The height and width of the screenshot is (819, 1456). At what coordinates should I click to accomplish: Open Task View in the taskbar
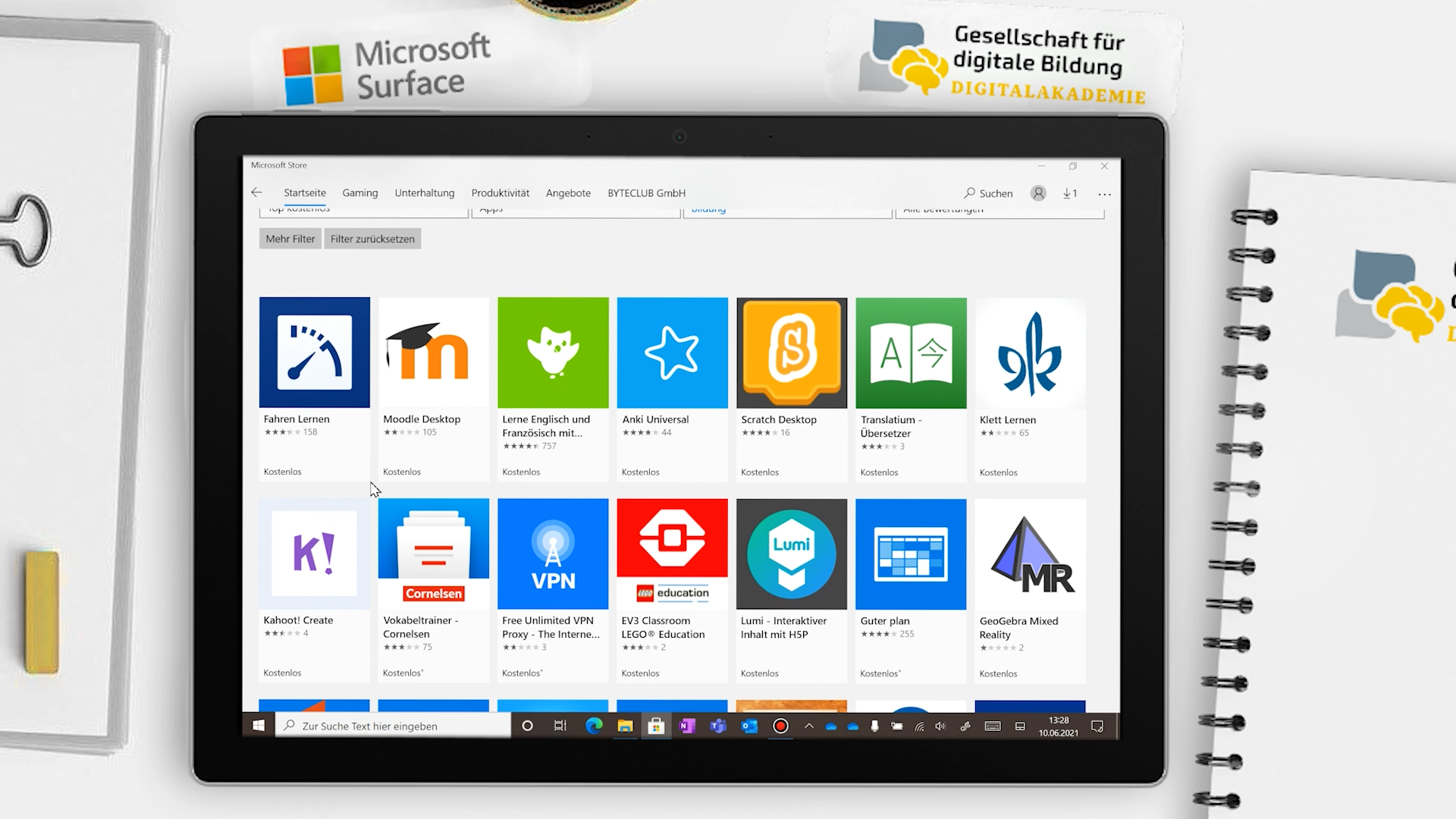560,726
